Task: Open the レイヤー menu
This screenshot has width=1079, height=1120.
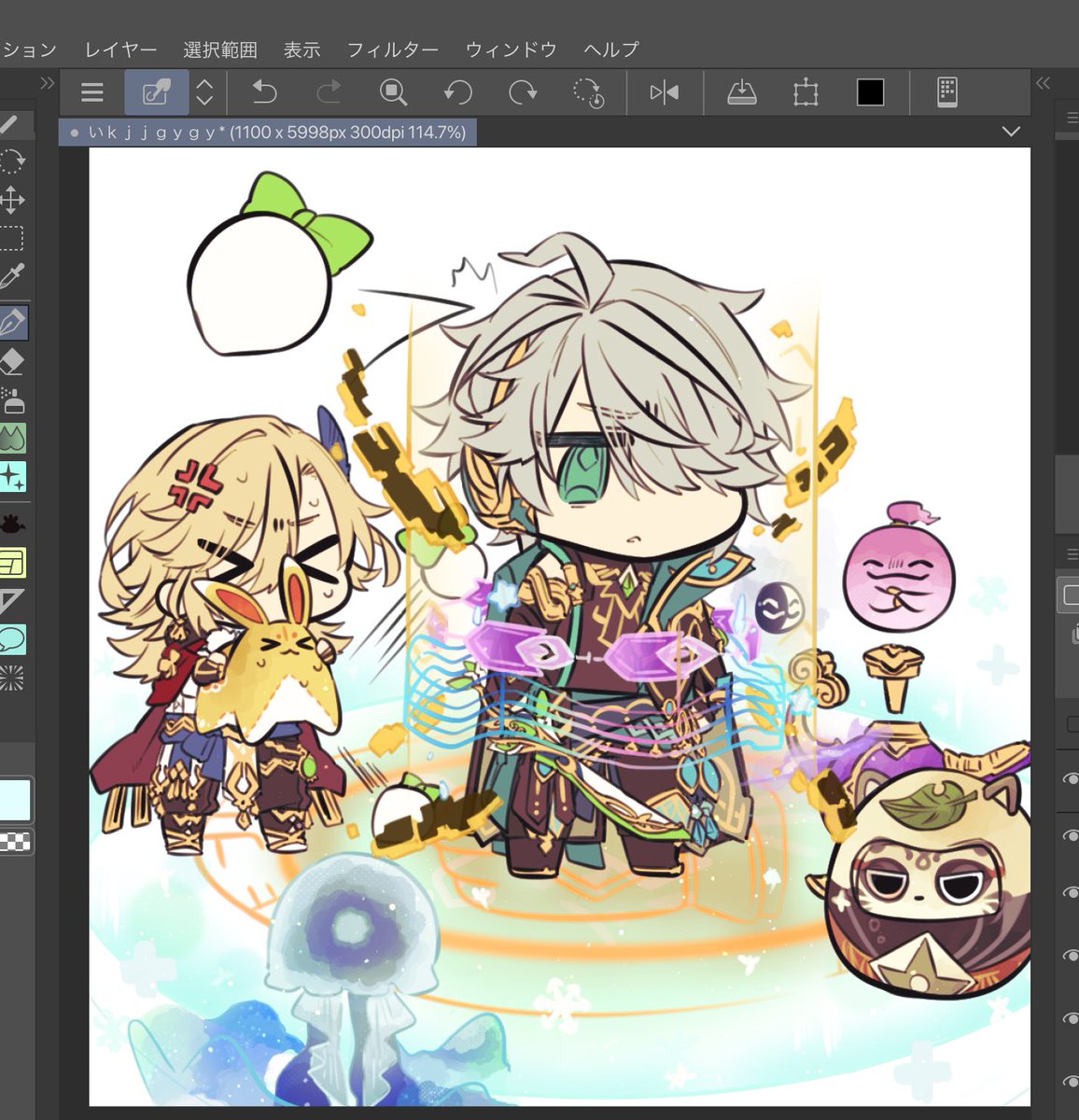Action: pyautogui.click(x=120, y=49)
